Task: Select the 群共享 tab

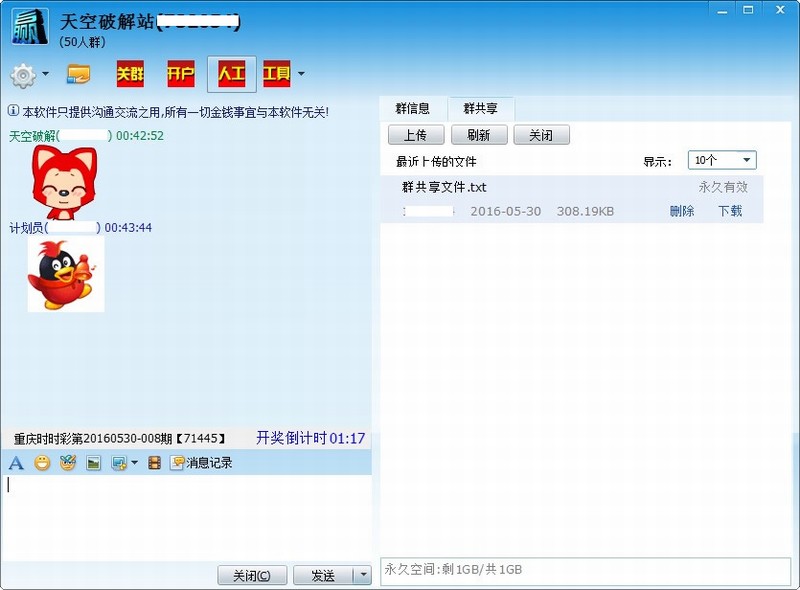Action: [x=481, y=108]
